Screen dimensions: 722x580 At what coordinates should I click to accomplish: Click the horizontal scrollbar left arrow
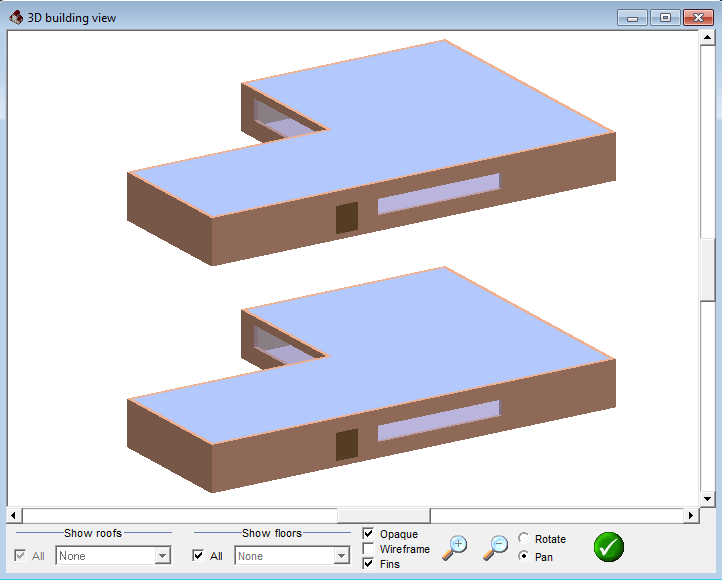click(13, 516)
